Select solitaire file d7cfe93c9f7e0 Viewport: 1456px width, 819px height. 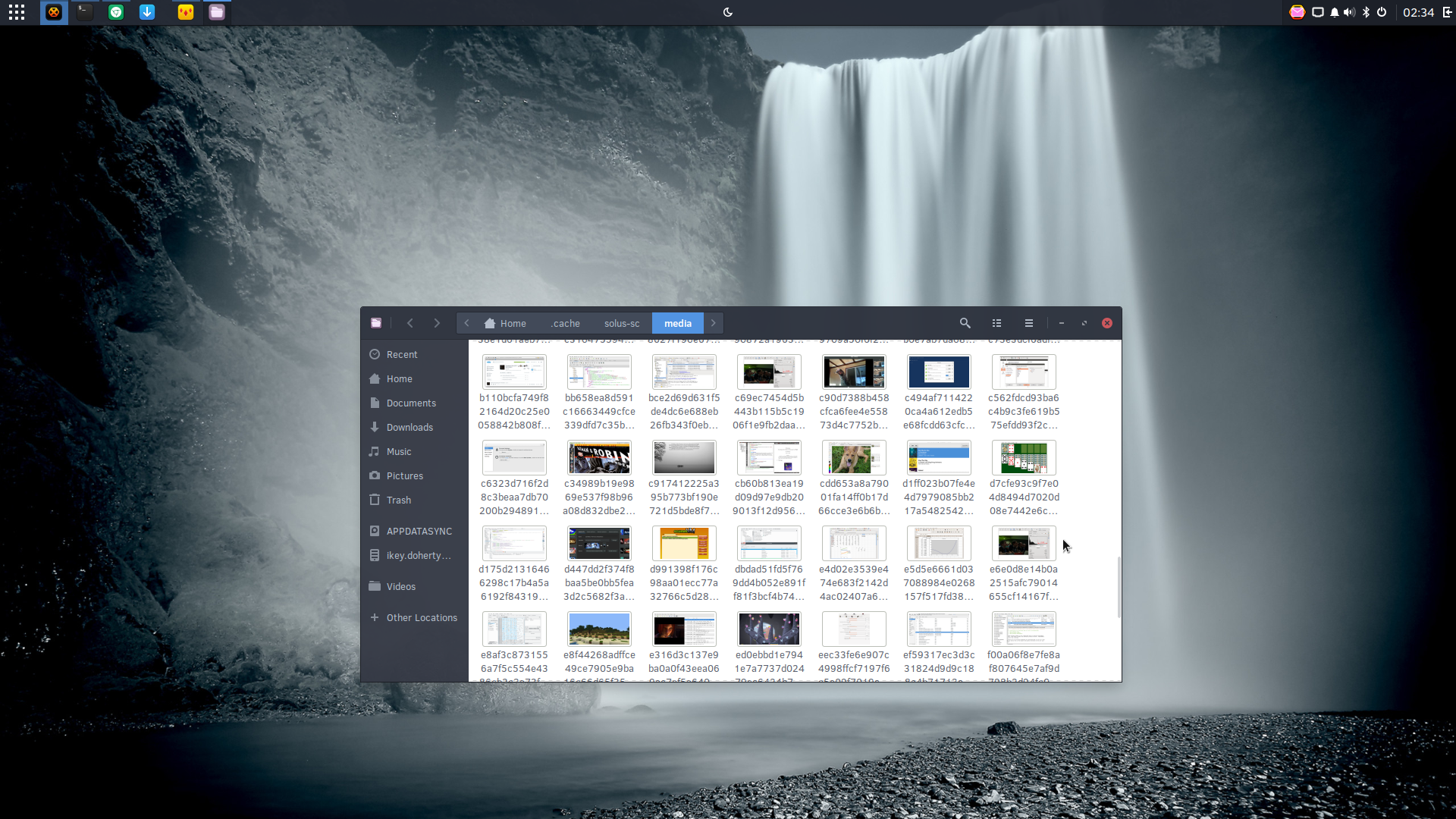click(1024, 458)
